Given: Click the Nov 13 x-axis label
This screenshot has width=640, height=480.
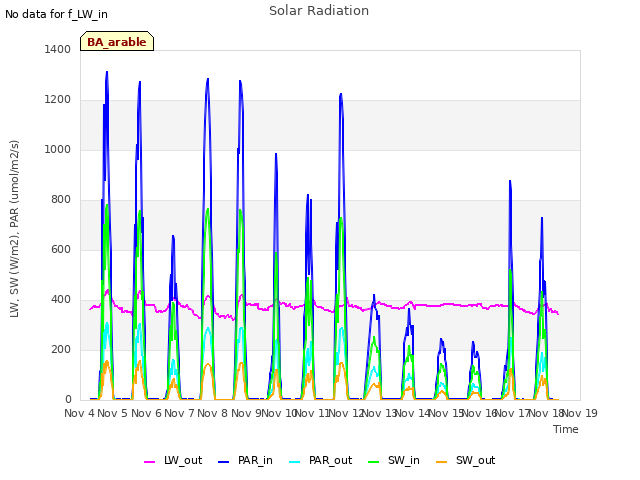Looking at the screenshot, I should tap(380, 413).
